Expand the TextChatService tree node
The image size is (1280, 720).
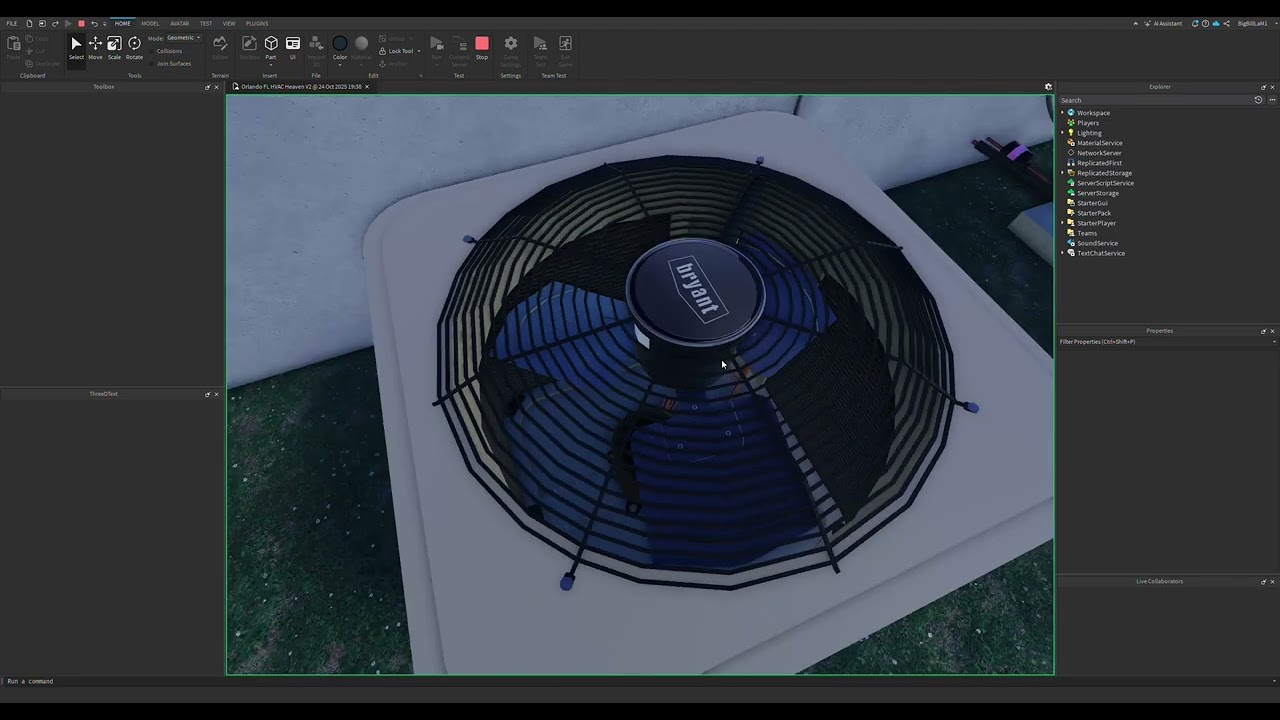click(x=1062, y=253)
